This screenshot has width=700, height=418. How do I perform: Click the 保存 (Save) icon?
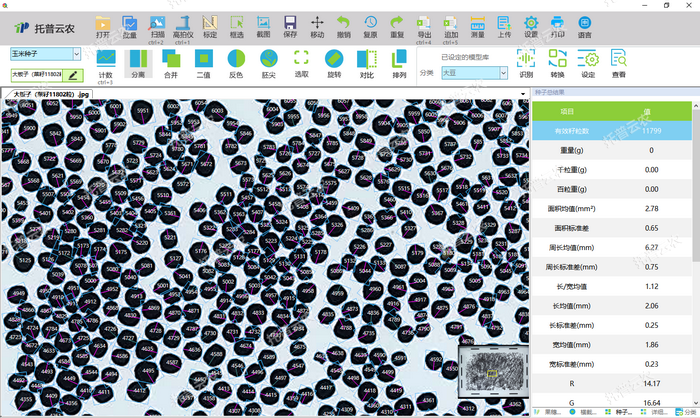(290, 25)
